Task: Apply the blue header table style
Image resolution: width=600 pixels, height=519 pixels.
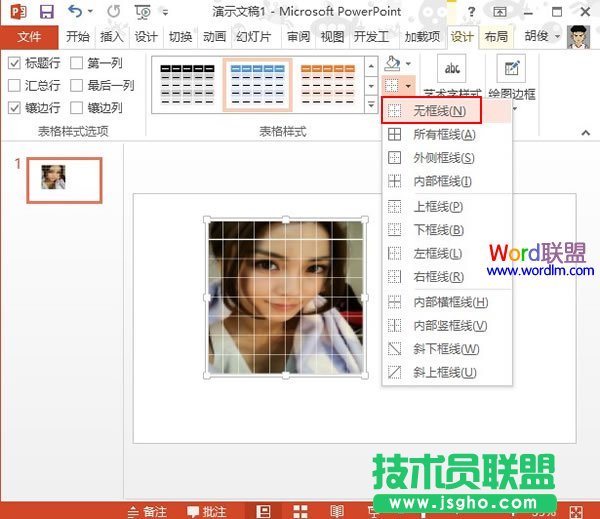Action: (258, 85)
